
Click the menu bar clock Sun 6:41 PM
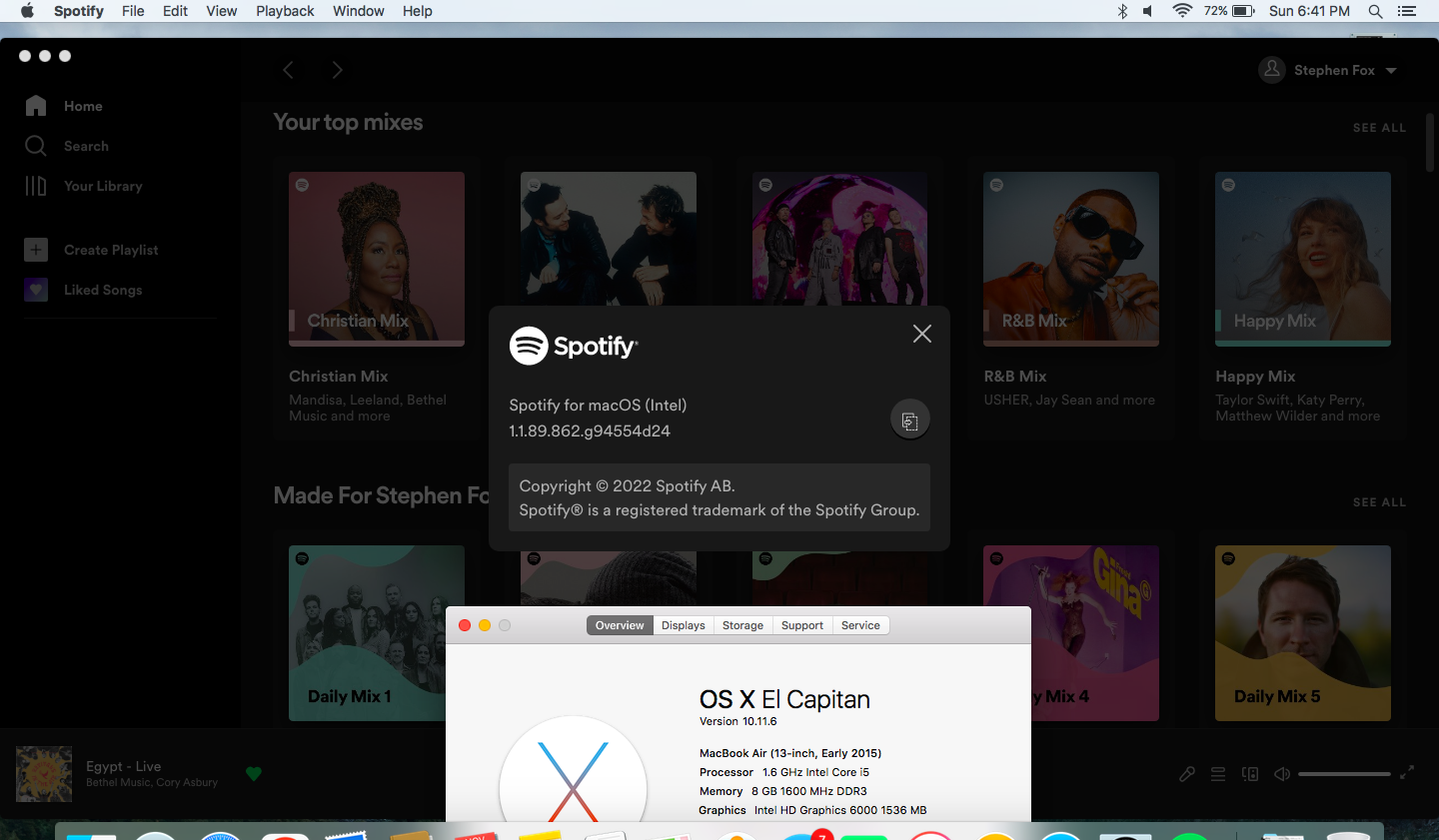[x=1309, y=11]
